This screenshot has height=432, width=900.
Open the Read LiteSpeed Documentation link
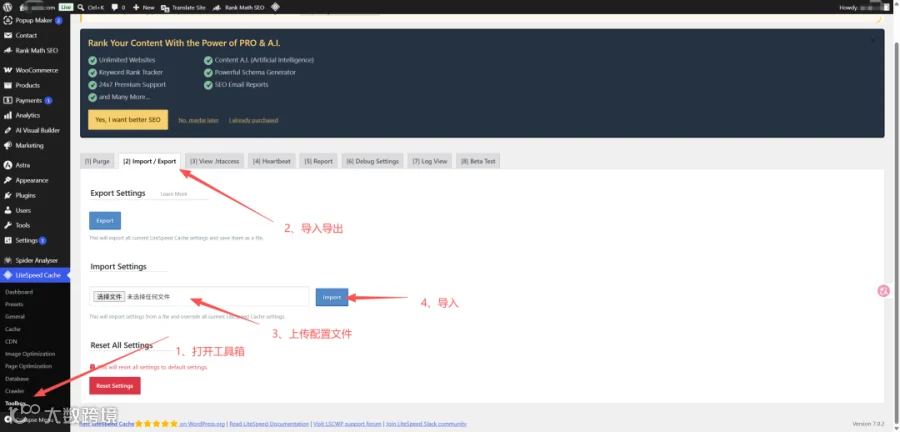click(269, 424)
